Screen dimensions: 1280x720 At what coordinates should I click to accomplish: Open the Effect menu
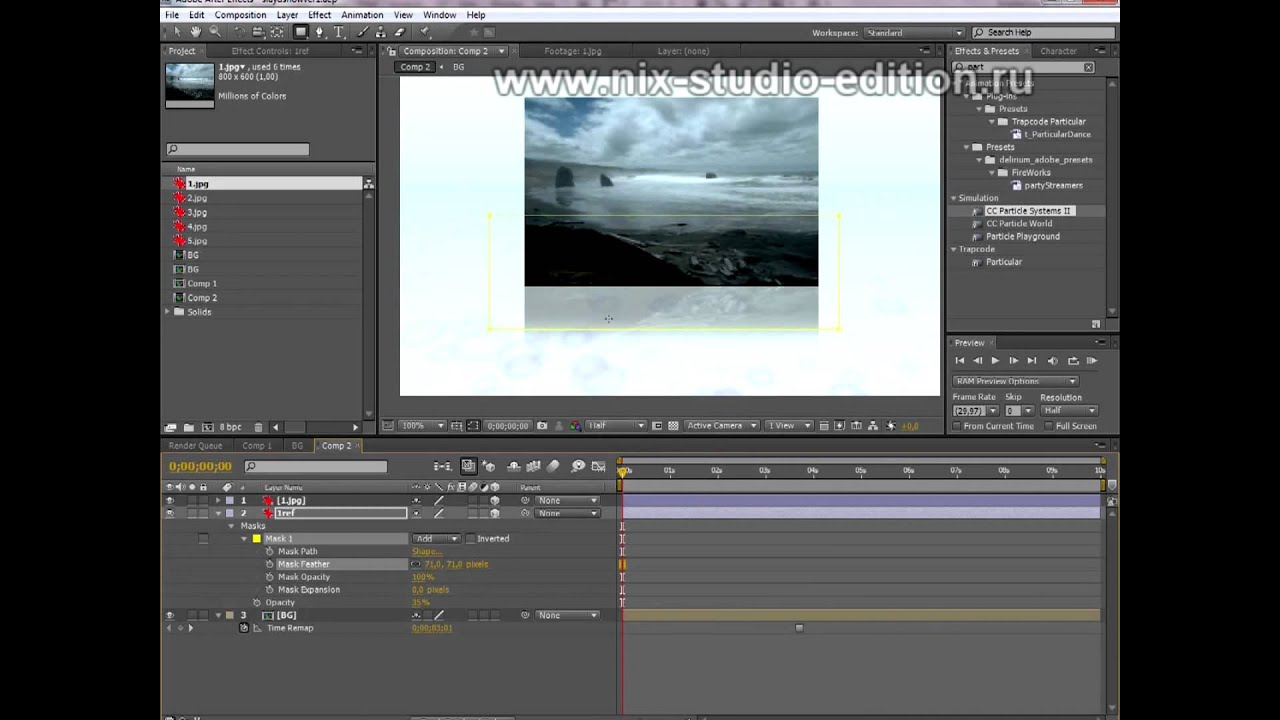click(x=320, y=15)
